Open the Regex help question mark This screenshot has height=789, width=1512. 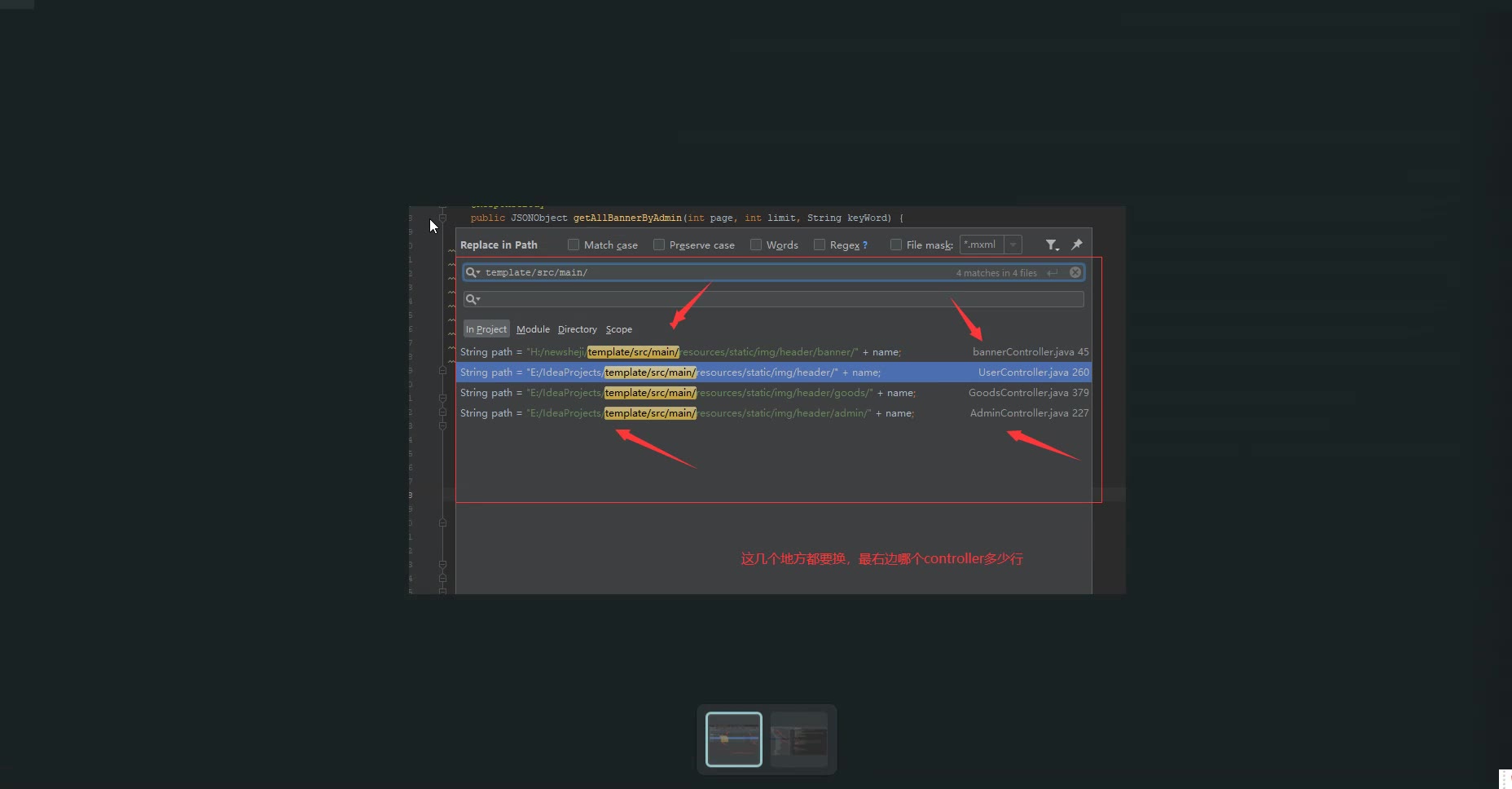(x=865, y=245)
